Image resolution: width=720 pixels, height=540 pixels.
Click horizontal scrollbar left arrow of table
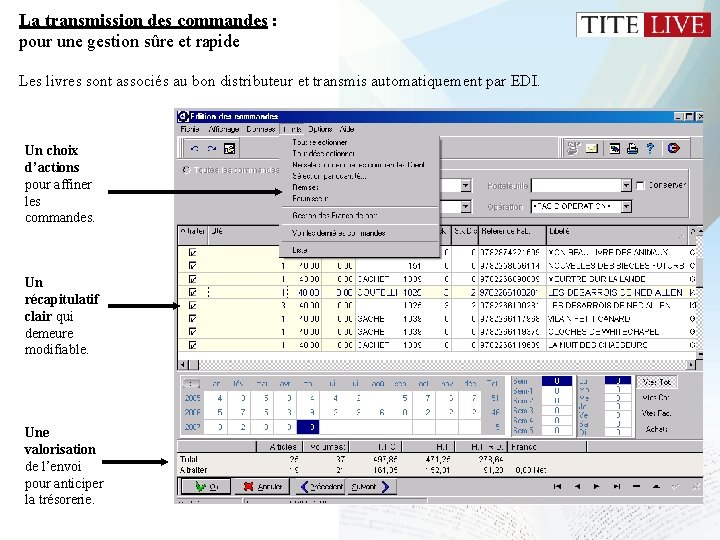coord(183,365)
